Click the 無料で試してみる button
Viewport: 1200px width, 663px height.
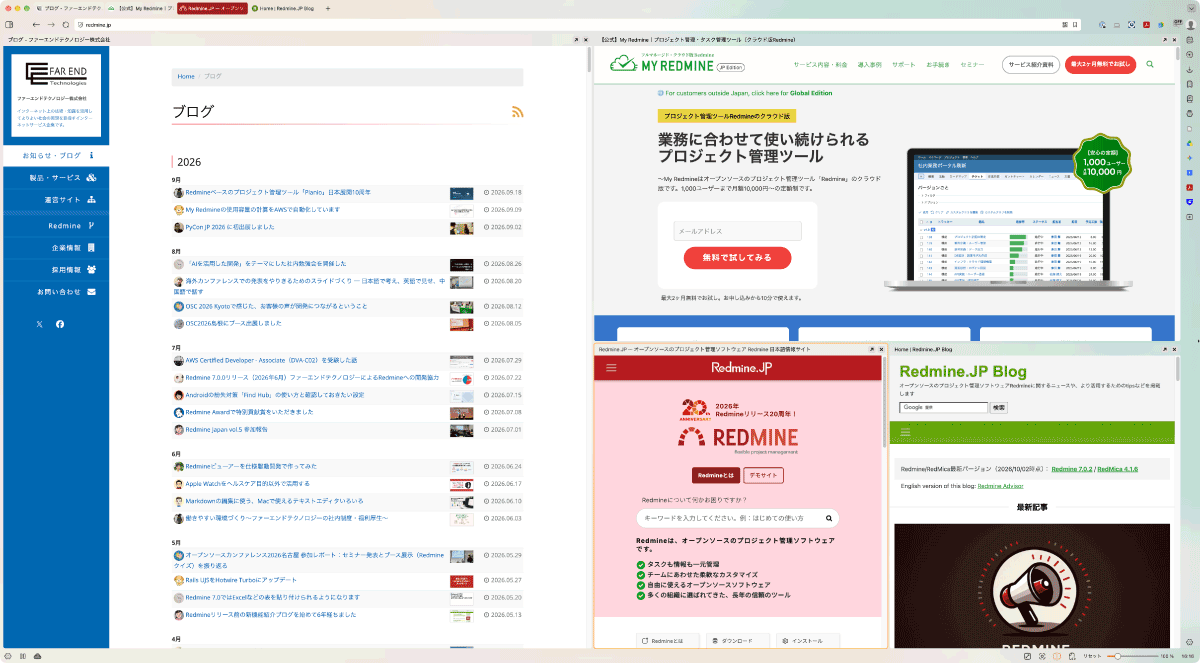(737, 258)
